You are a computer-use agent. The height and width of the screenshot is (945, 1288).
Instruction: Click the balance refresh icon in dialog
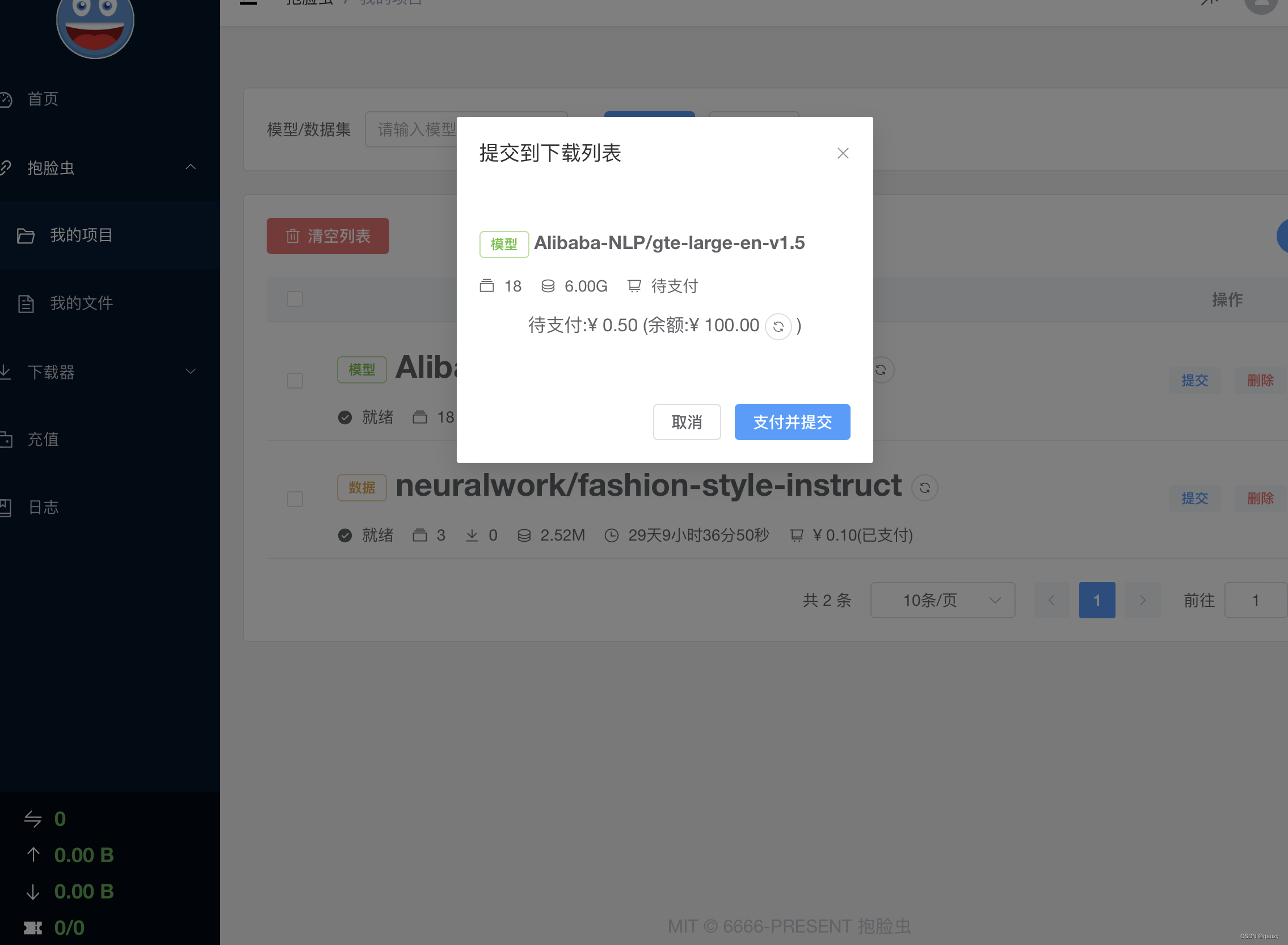pyautogui.click(x=777, y=327)
